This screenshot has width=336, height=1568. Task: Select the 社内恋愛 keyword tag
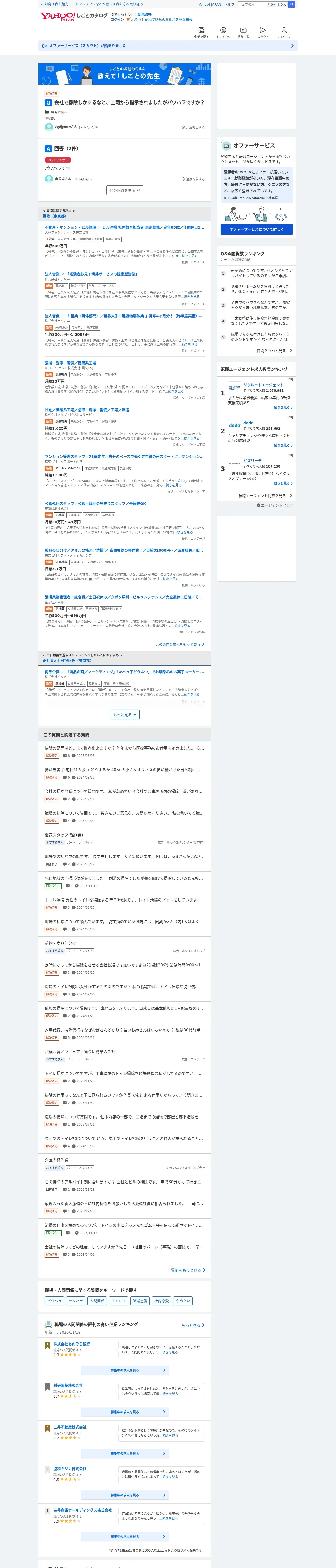[x=162, y=1301]
